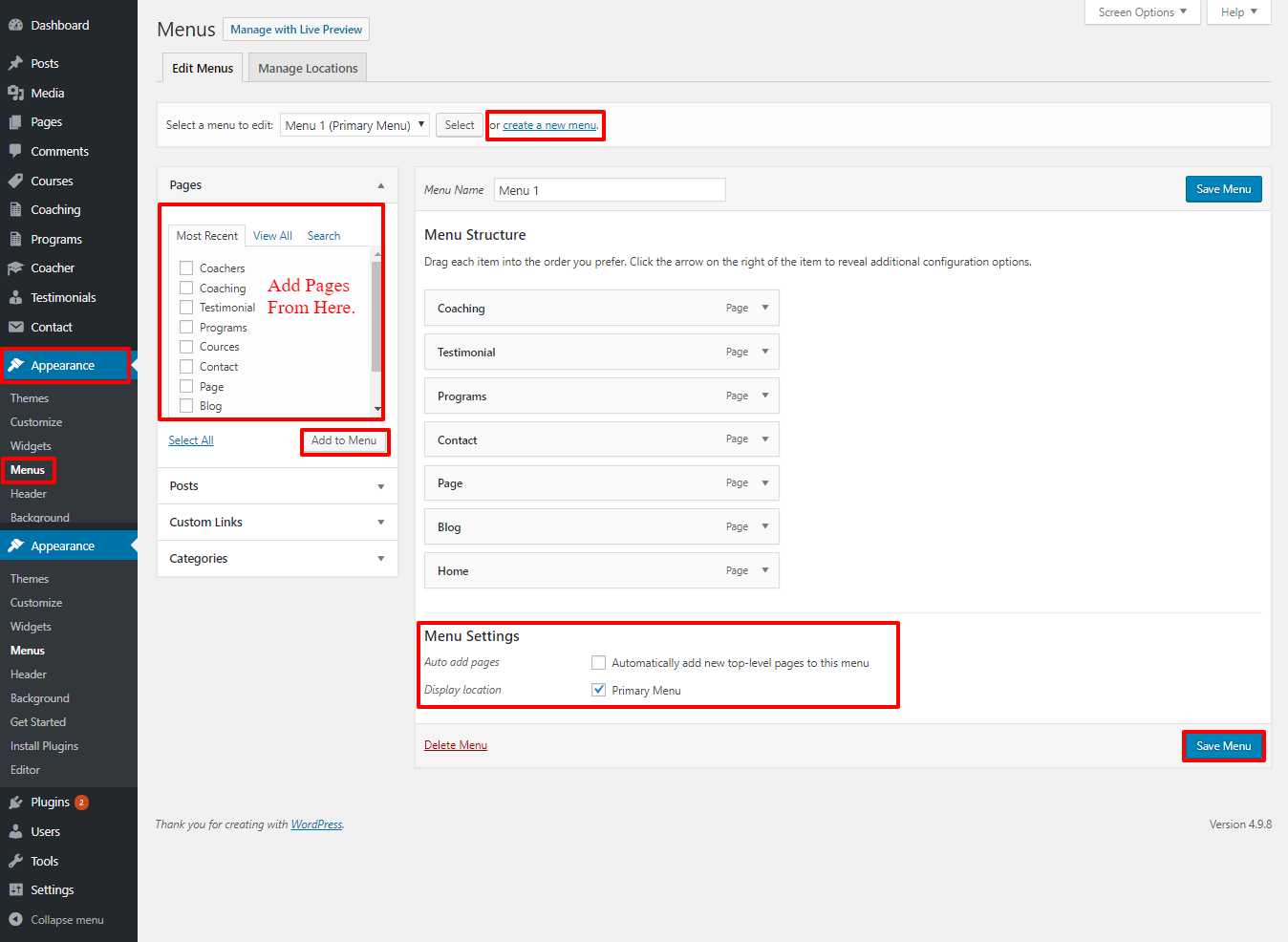Viewport: 1288px width, 942px height.
Task: Click the Collapse menu arrow icon
Action: [x=15, y=919]
